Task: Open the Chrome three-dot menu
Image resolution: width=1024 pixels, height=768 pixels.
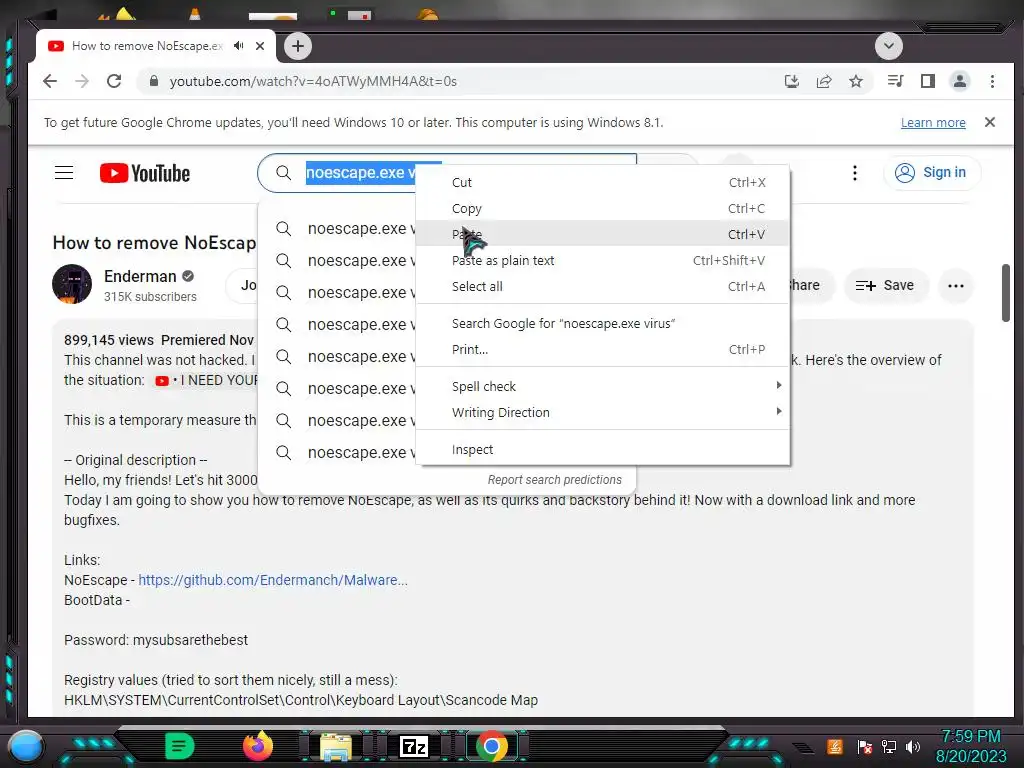Action: (x=992, y=81)
